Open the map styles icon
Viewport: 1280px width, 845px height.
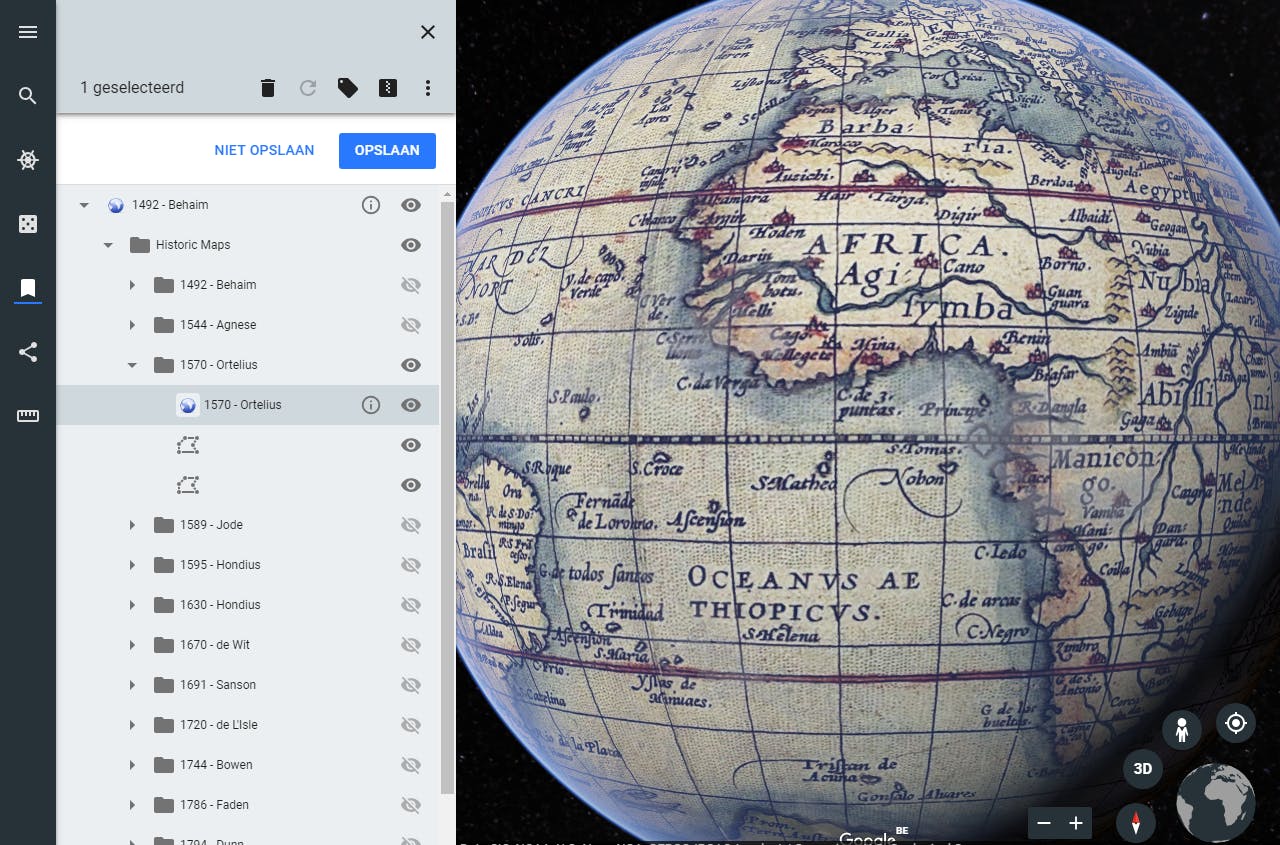[x=27, y=224]
